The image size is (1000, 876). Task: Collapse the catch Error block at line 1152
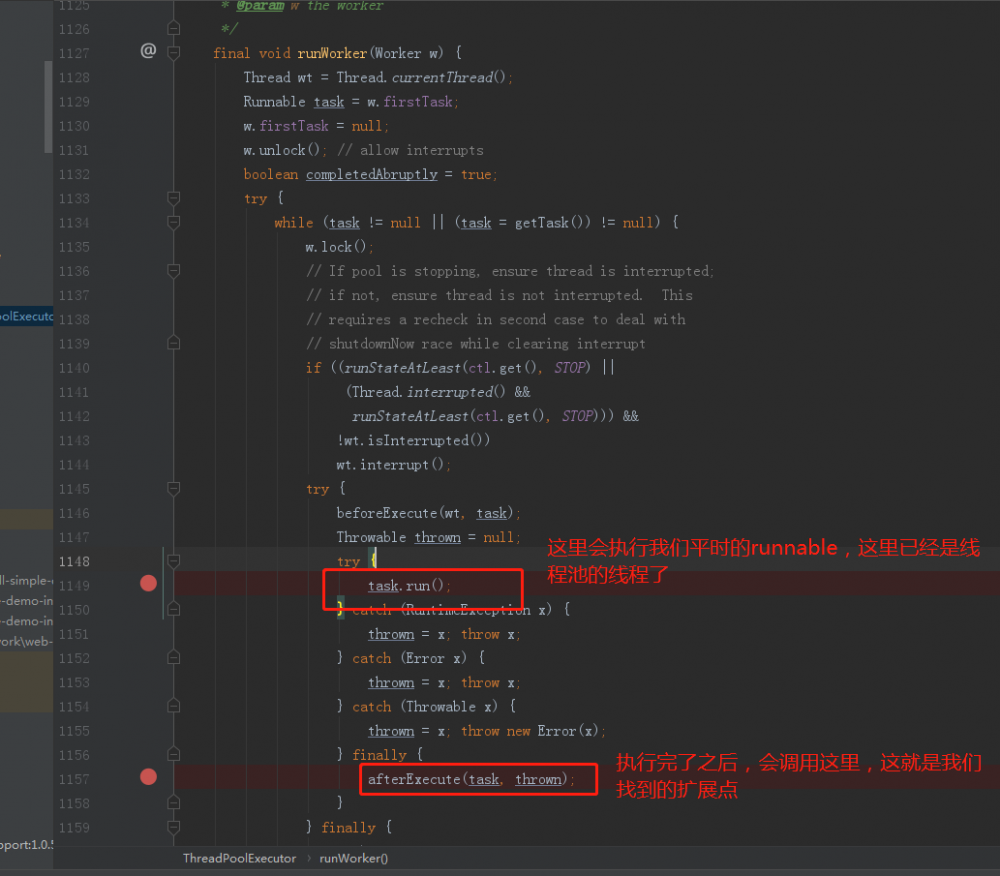[173, 657]
